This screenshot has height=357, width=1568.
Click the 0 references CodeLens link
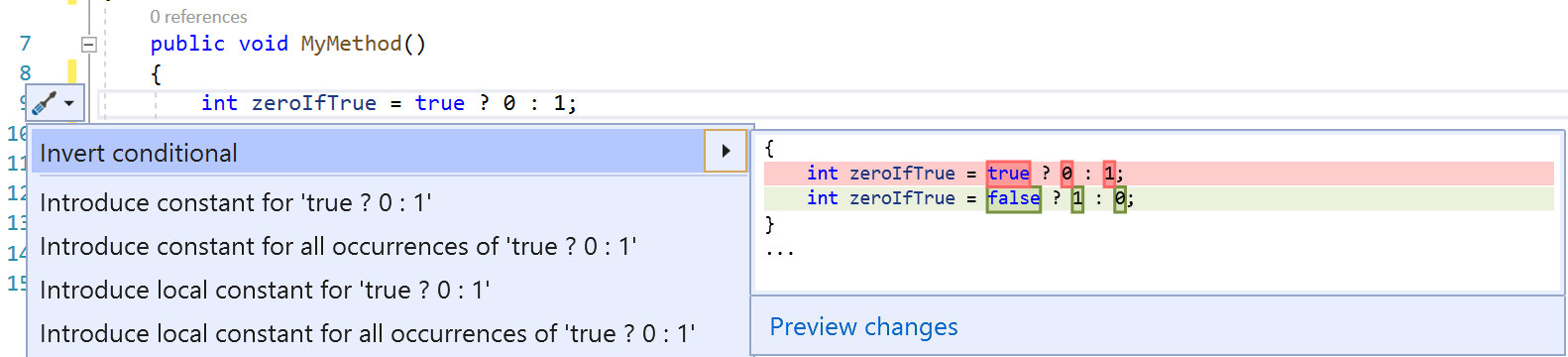coord(198,17)
